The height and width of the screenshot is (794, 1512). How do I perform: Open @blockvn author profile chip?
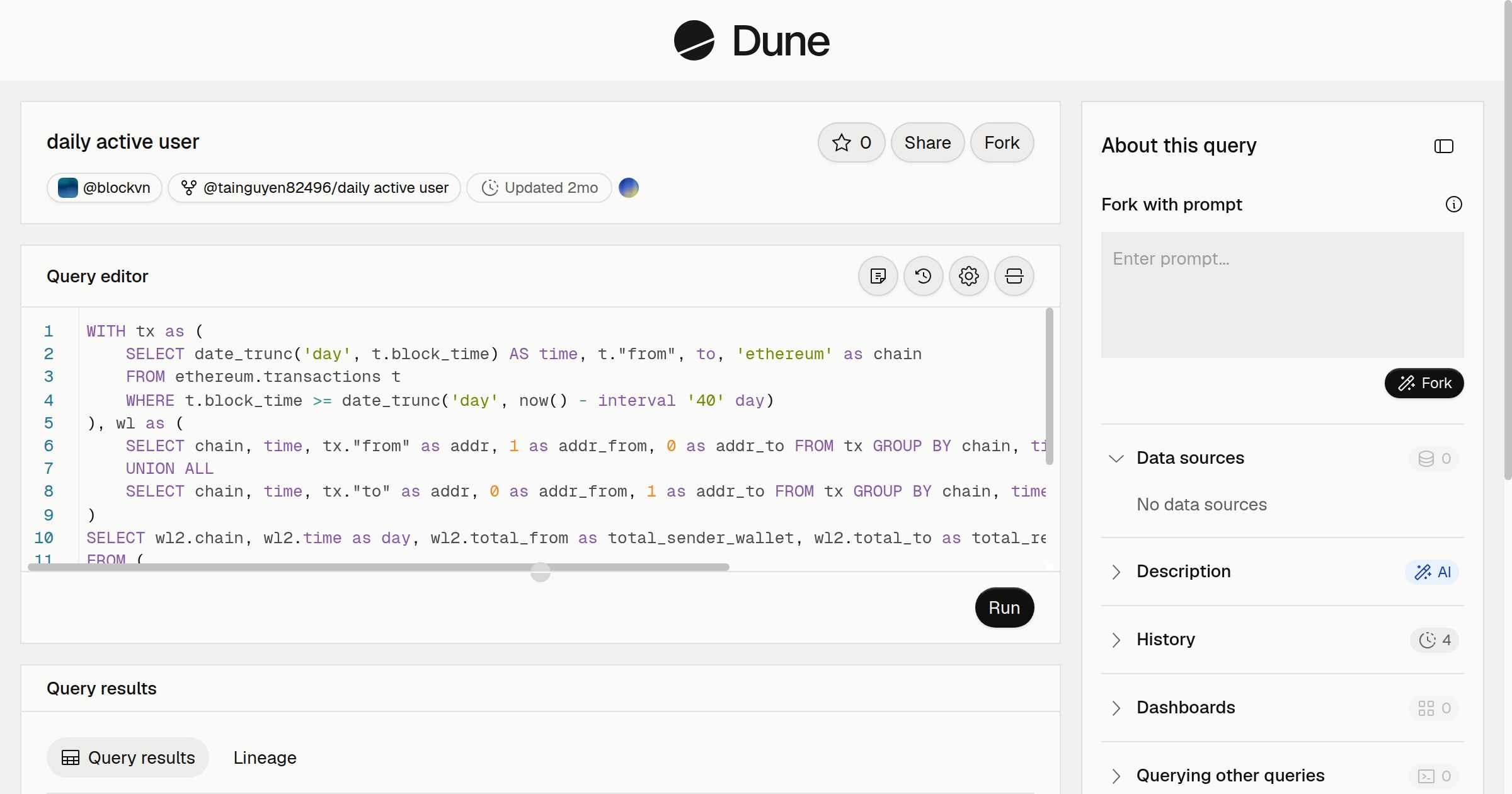pyautogui.click(x=104, y=188)
